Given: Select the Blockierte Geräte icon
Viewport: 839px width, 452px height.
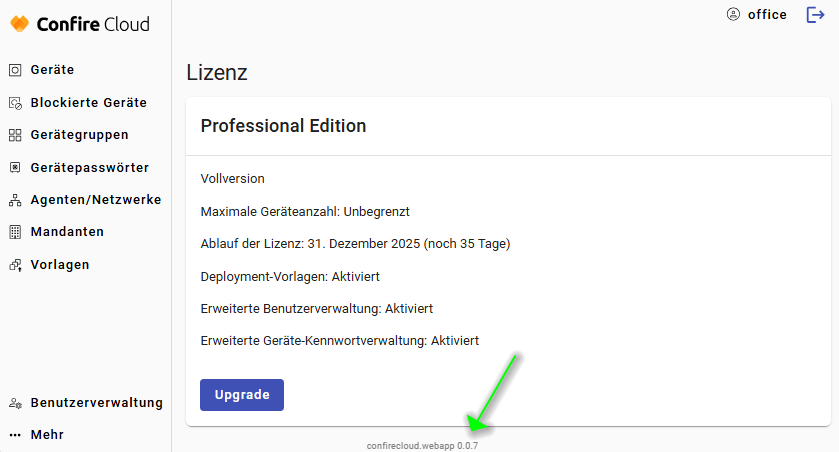Looking at the screenshot, I should click(15, 103).
